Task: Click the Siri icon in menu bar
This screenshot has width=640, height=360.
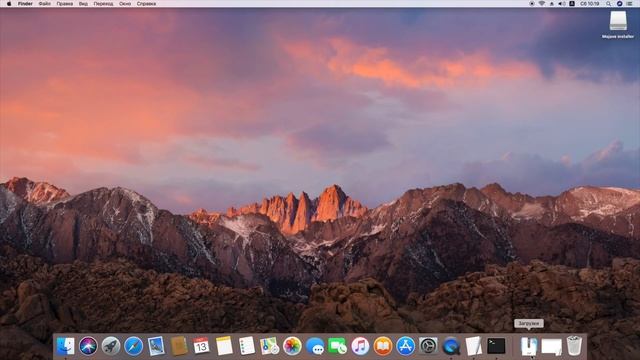Action: tap(619, 4)
